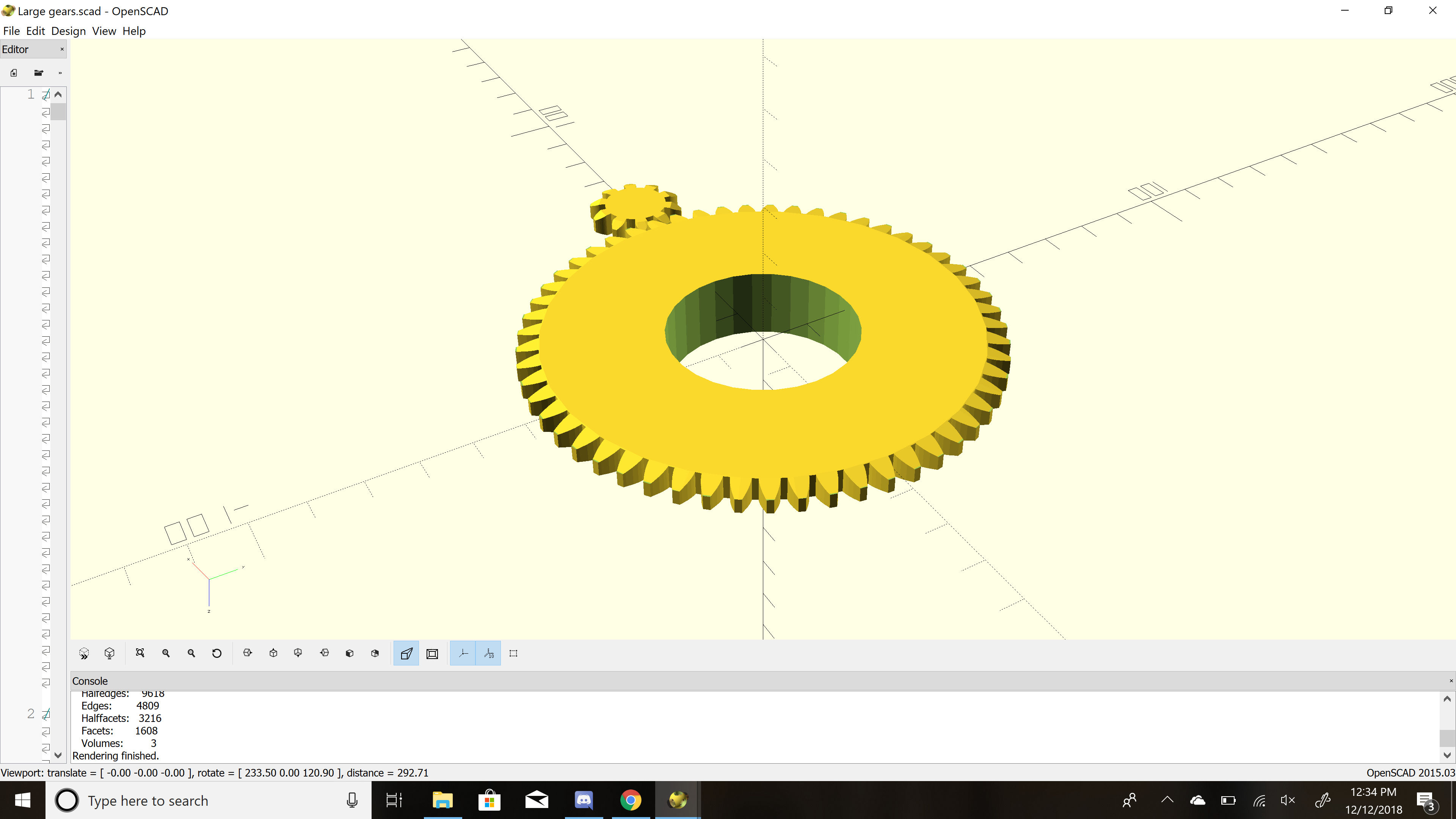This screenshot has width=1456, height=819.
Task: Open Chrome from the taskbar
Action: (630, 800)
